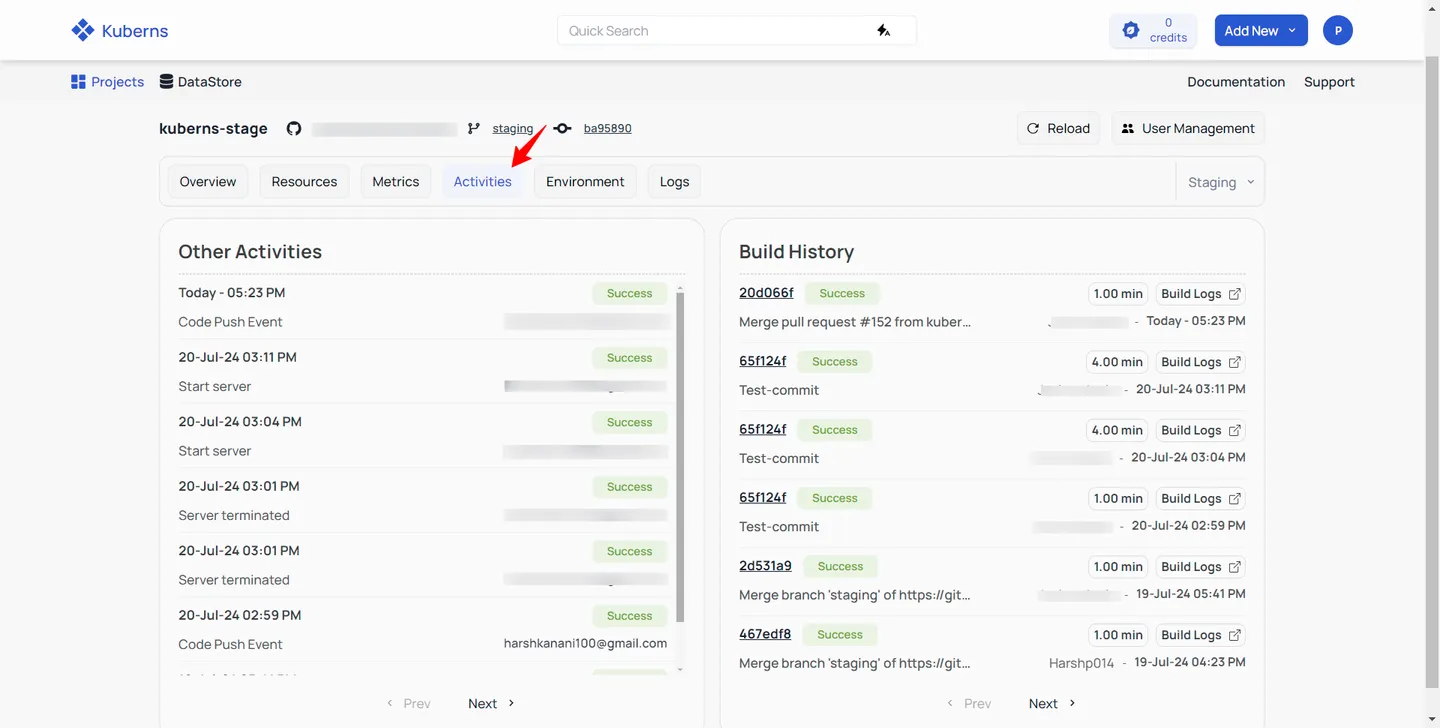1440x728 pixels.
Task: Click Success badge for Today 05:23 PM activity
Action: (x=629, y=293)
